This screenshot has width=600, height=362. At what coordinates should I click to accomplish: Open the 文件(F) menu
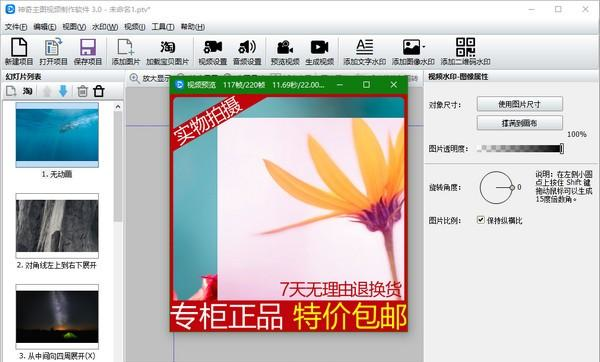16,27
